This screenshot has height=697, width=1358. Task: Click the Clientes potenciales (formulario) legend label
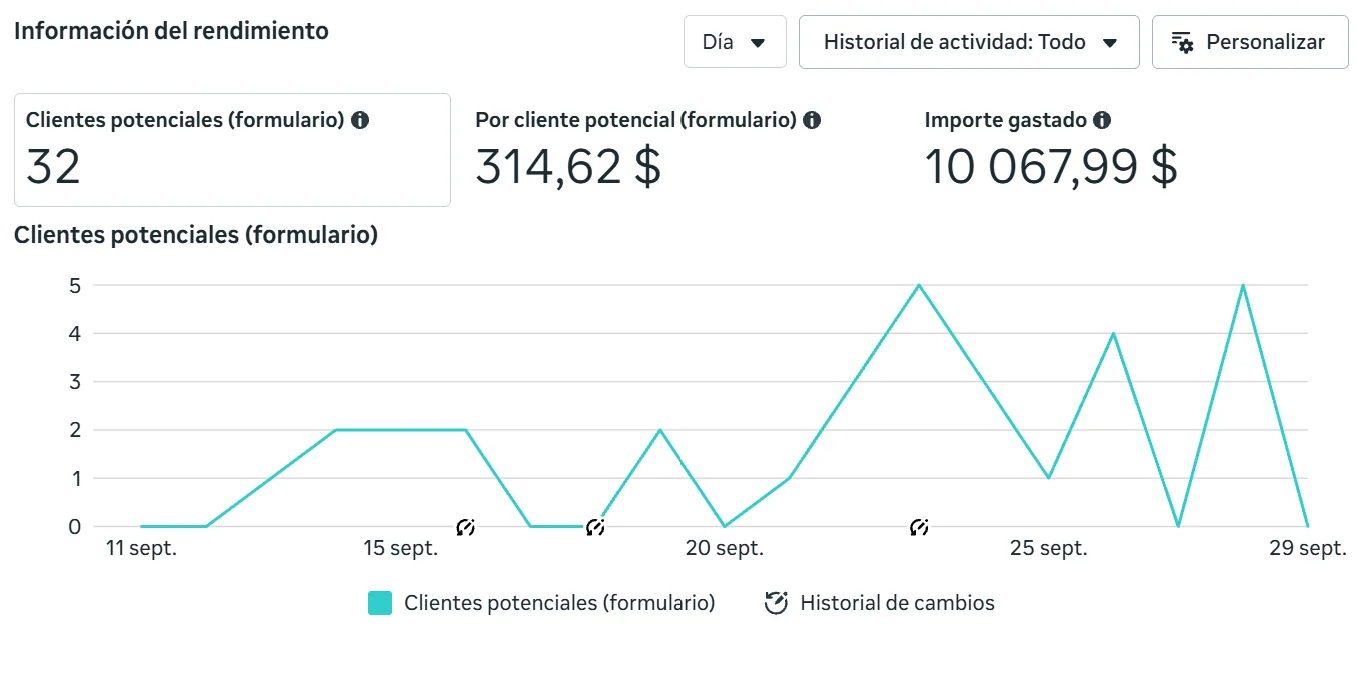560,603
